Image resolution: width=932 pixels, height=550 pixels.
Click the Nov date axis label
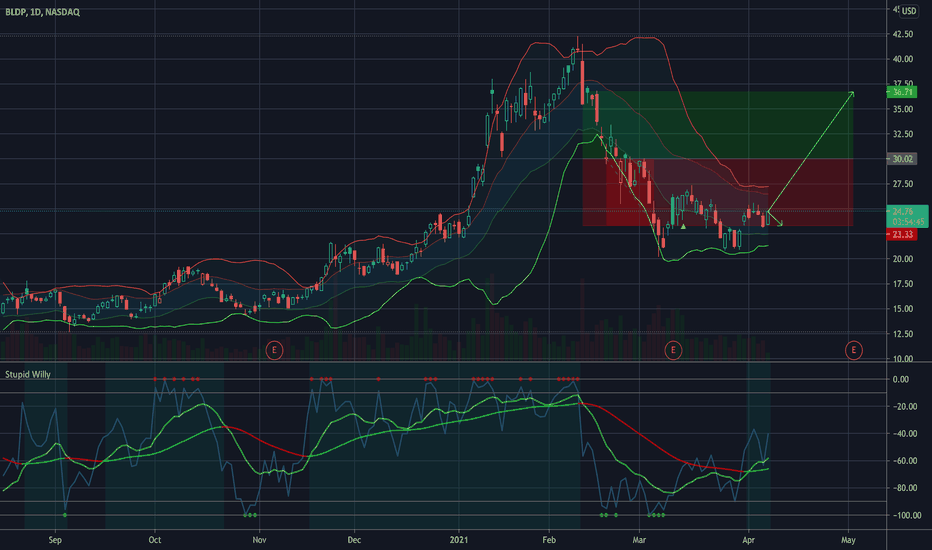point(259,540)
